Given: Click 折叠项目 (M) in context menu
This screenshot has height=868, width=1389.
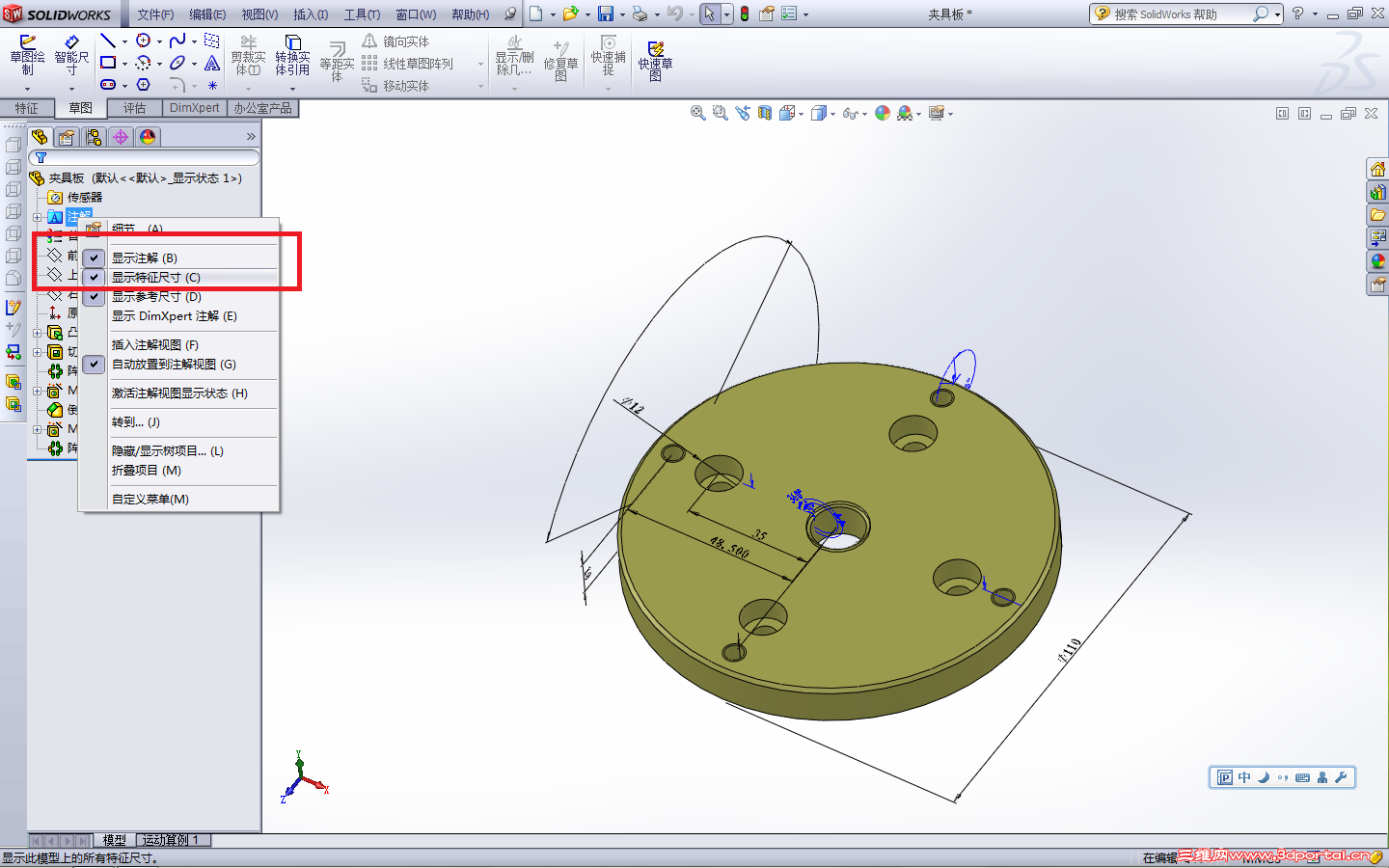Looking at the screenshot, I should (146, 470).
